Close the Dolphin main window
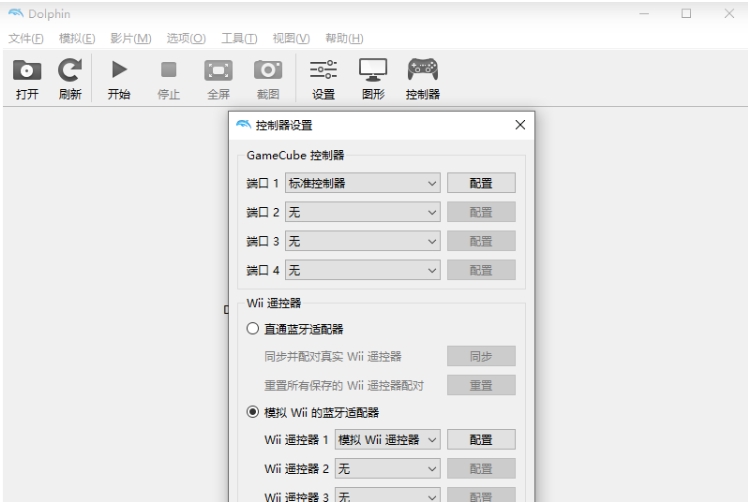 [x=729, y=13]
